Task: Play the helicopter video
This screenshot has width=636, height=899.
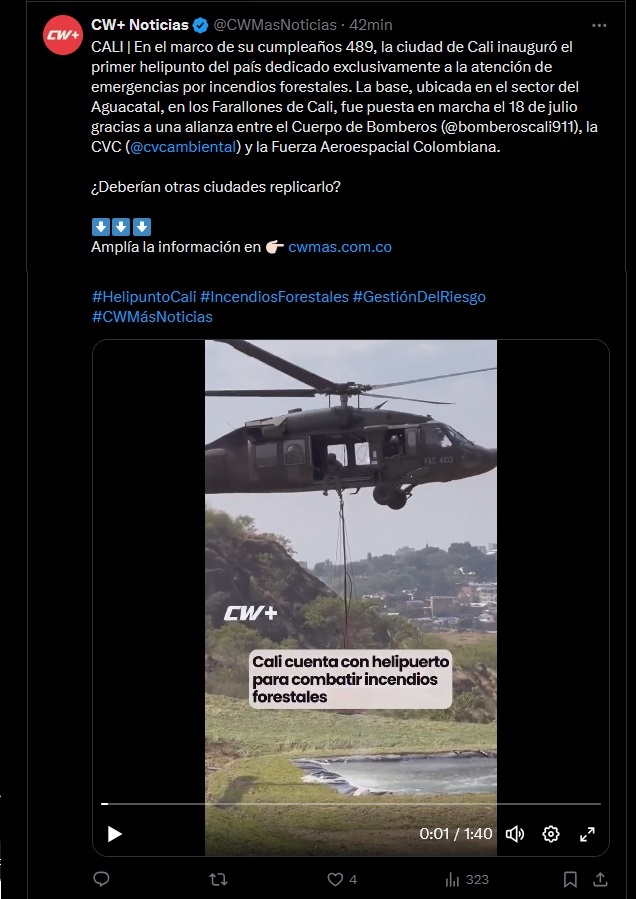Action: tap(115, 834)
